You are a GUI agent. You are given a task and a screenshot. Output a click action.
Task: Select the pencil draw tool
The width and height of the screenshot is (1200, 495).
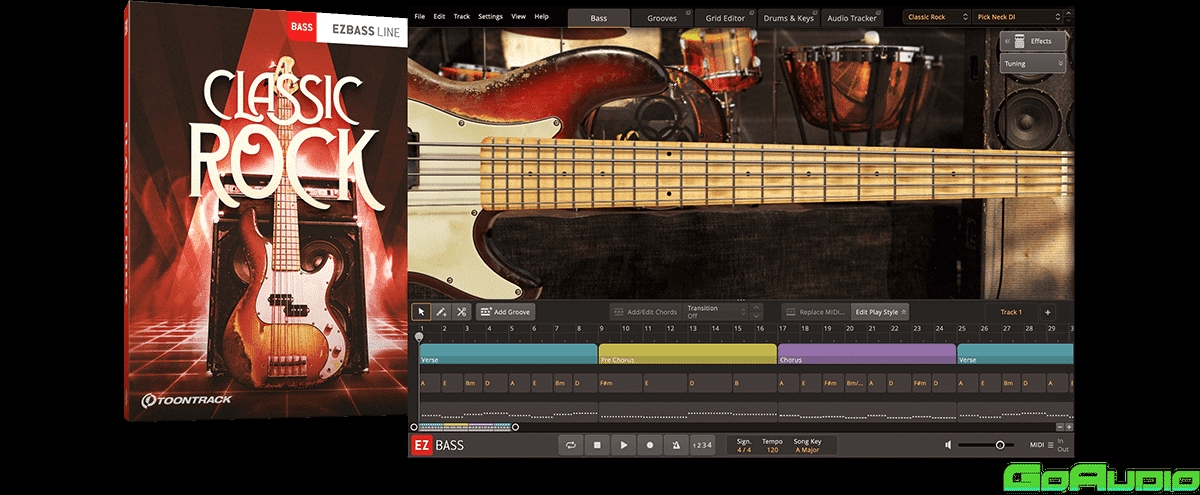442,312
